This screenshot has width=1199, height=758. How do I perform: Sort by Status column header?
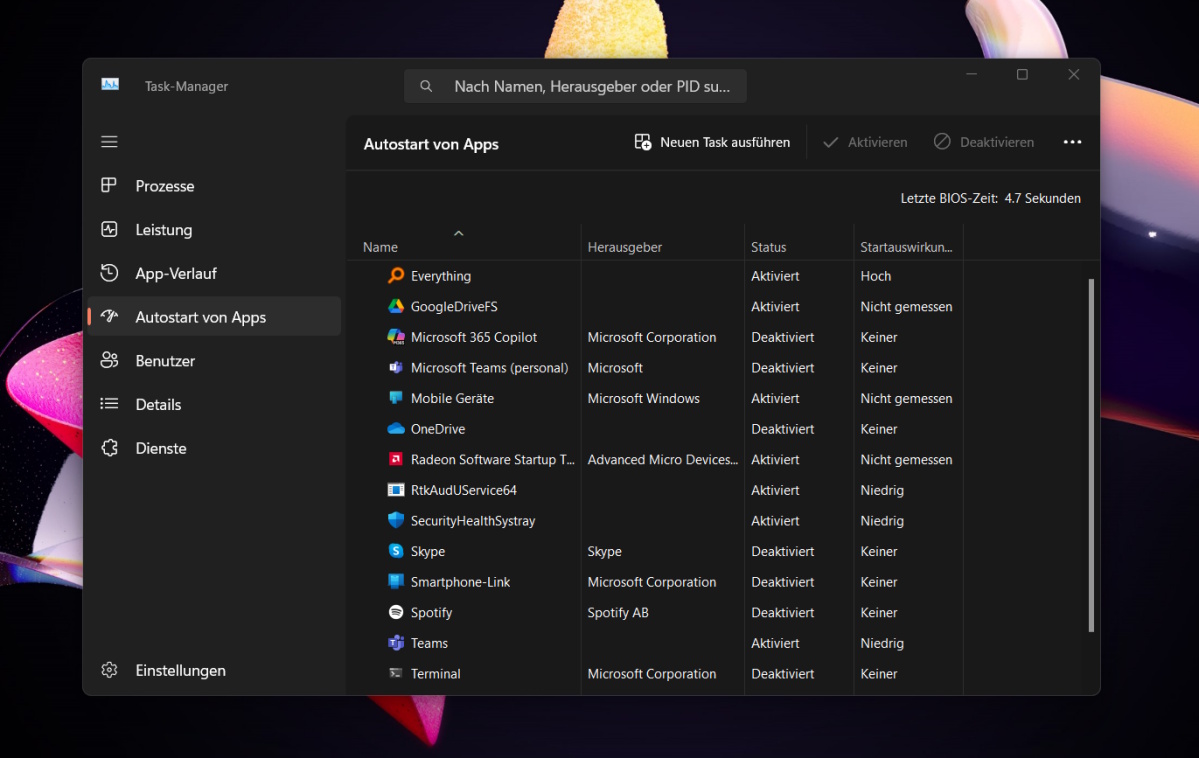(769, 247)
